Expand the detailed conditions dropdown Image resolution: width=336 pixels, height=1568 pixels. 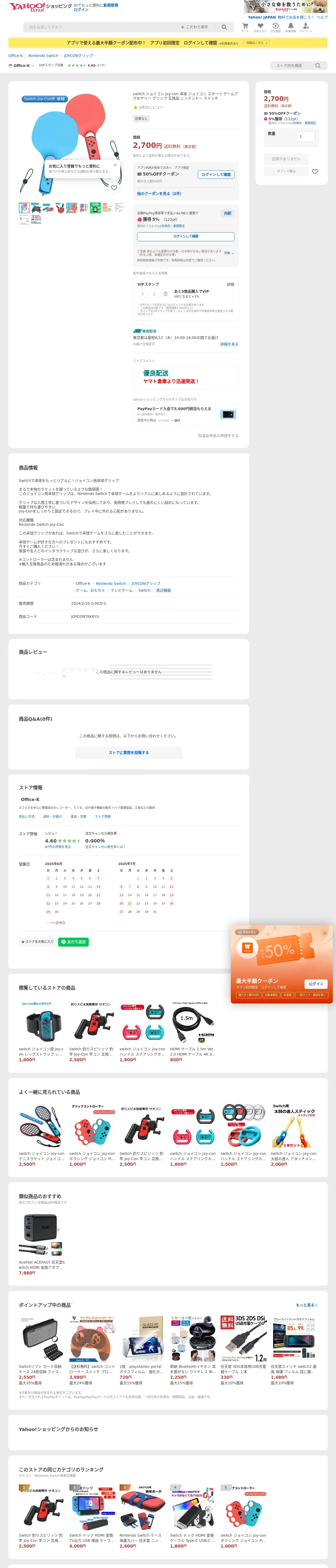[229, 253]
